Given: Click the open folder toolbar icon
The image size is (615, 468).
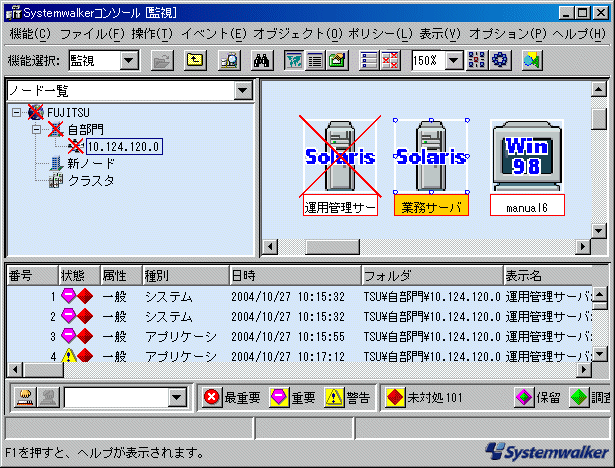Looking at the screenshot, I should point(162,60).
